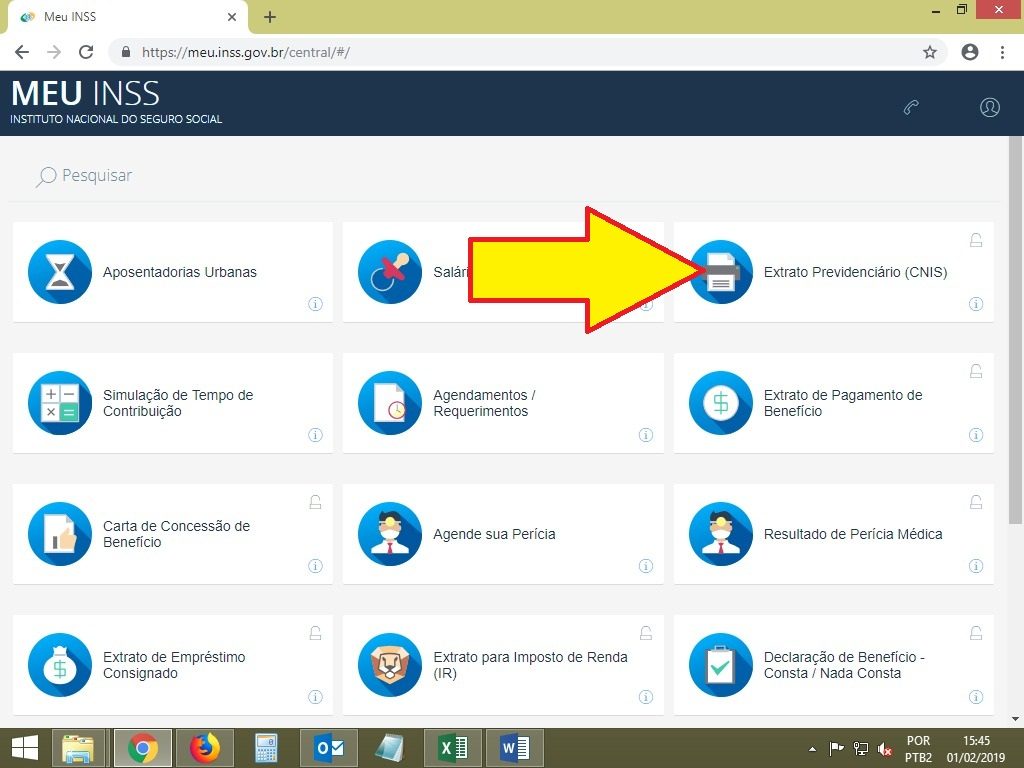Show info for Agendamentos / Requerimentos
1024x768 pixels.
pos(646,435)
